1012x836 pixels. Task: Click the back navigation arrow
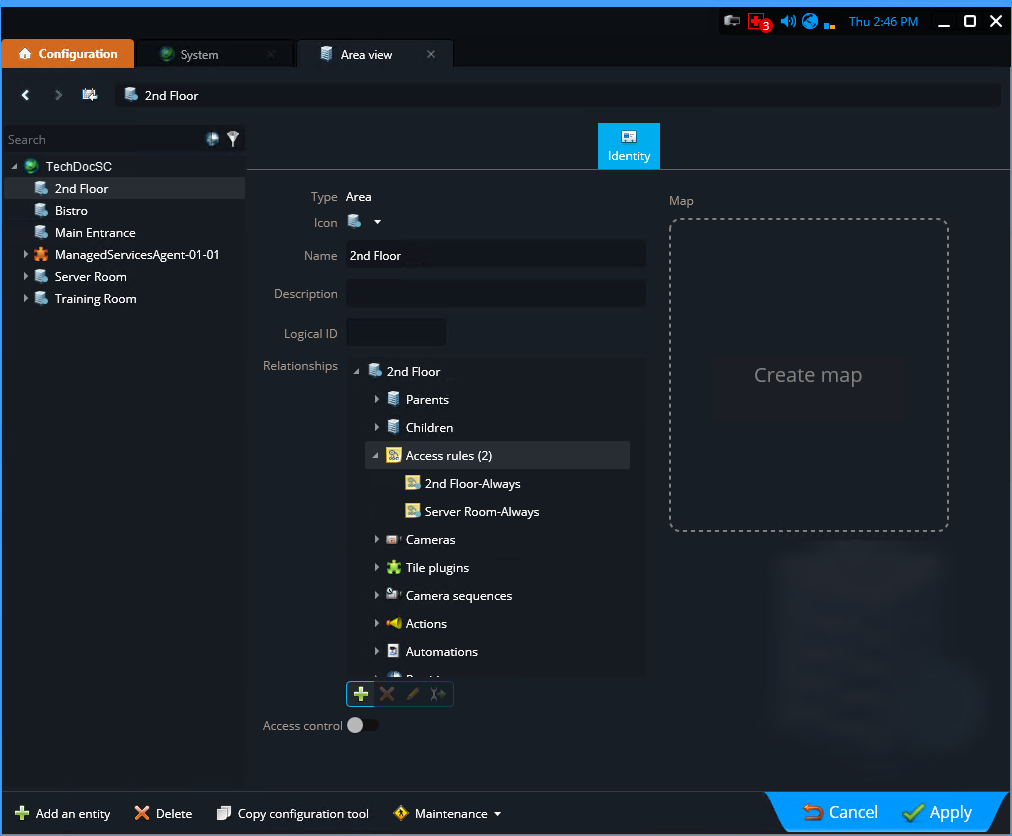(26, 95)
